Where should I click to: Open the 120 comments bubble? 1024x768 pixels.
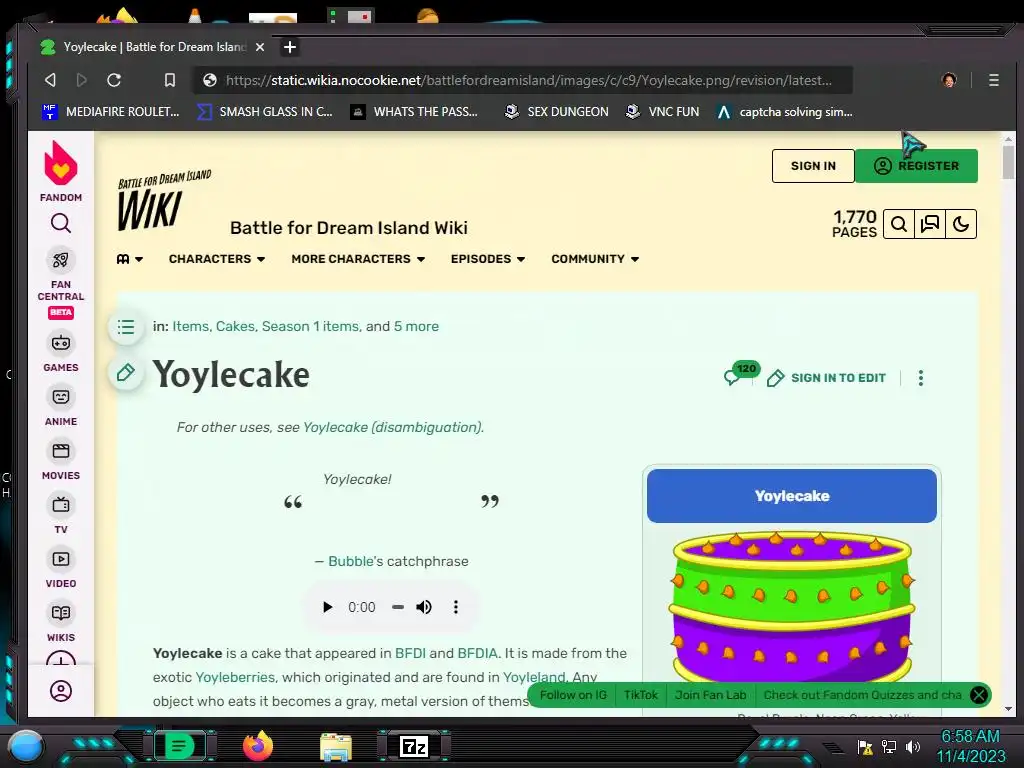coord(741,374)
